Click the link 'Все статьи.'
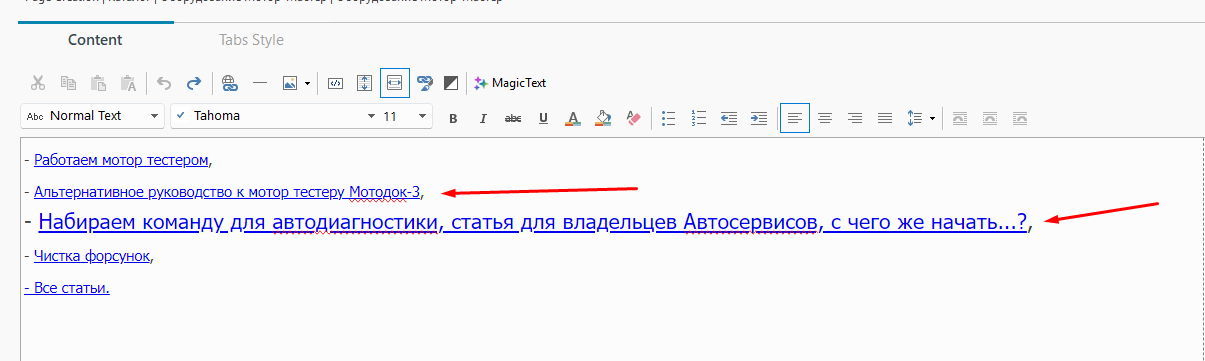1205x361 pixels. 66,288
